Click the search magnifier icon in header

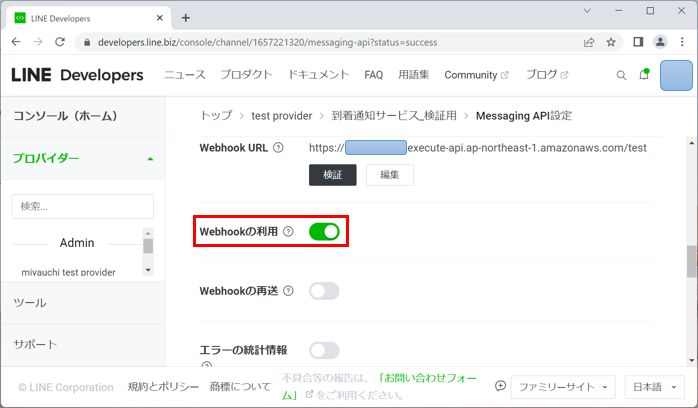point(621,75)
